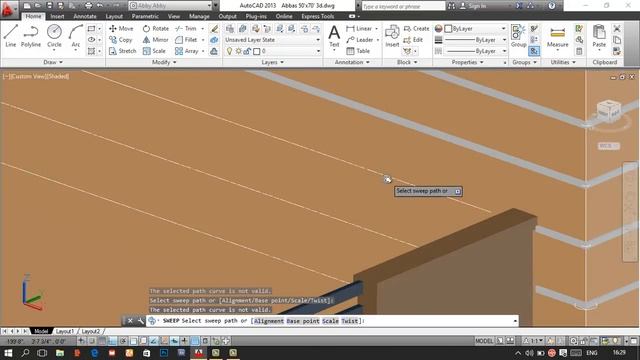Expand the Properties panel

click(x=468, y=62)
